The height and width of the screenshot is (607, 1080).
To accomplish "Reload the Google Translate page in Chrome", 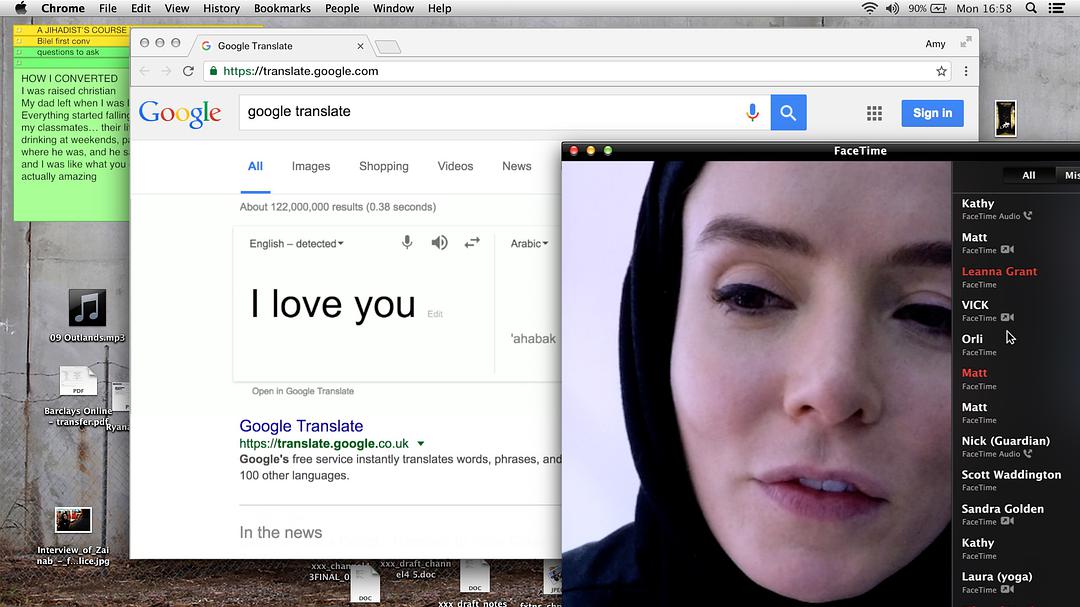I will 188,71.
